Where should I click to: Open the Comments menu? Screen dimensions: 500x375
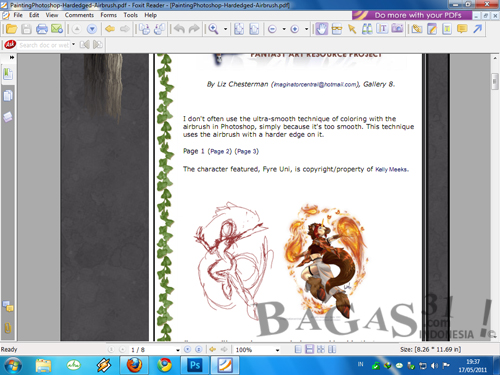point(79,15)
